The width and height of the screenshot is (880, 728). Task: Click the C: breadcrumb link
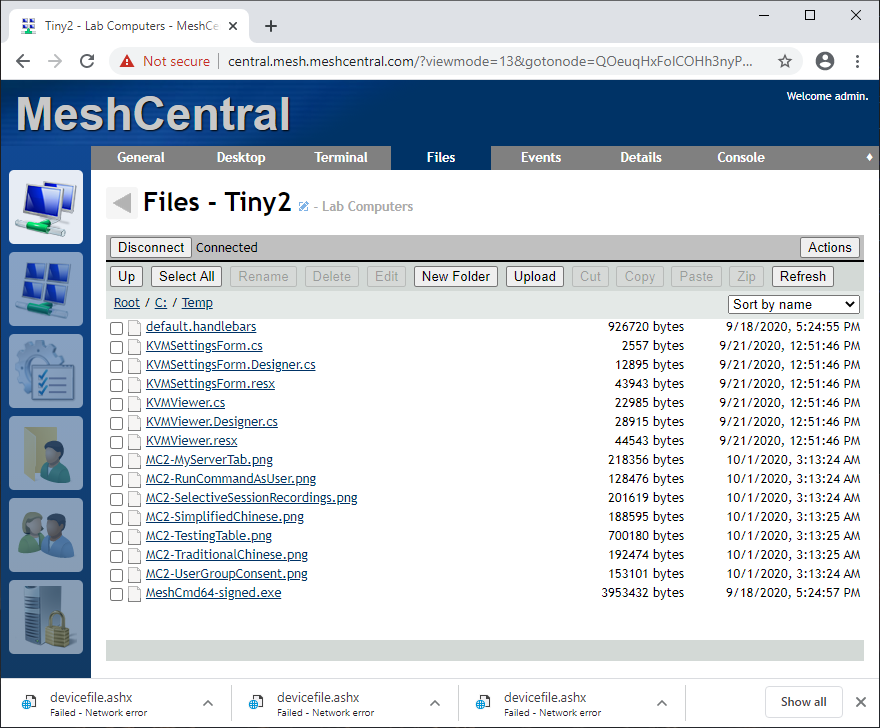pos(161,303)
